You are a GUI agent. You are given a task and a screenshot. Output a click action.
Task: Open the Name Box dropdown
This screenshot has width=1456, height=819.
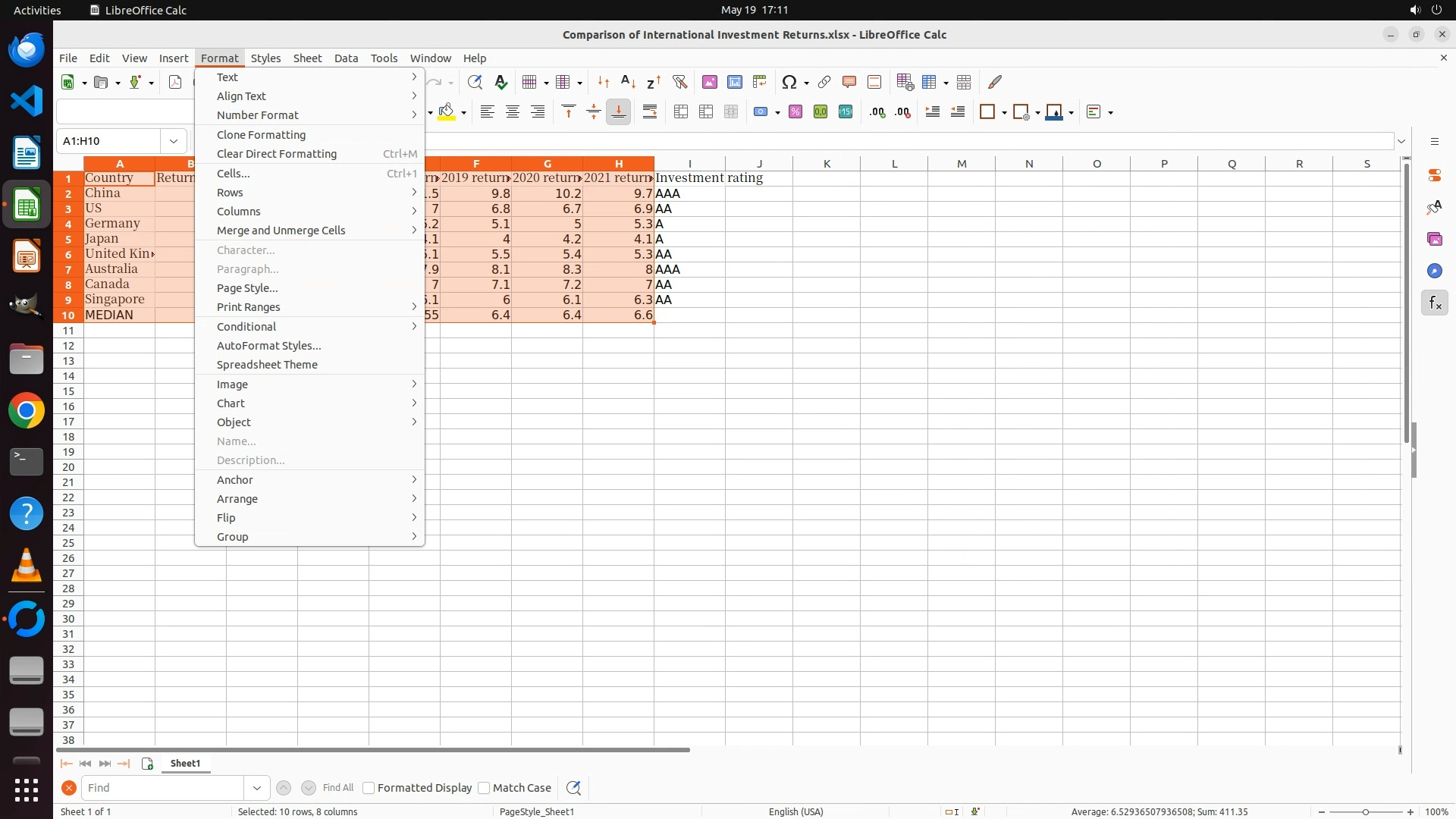point(174,141)
